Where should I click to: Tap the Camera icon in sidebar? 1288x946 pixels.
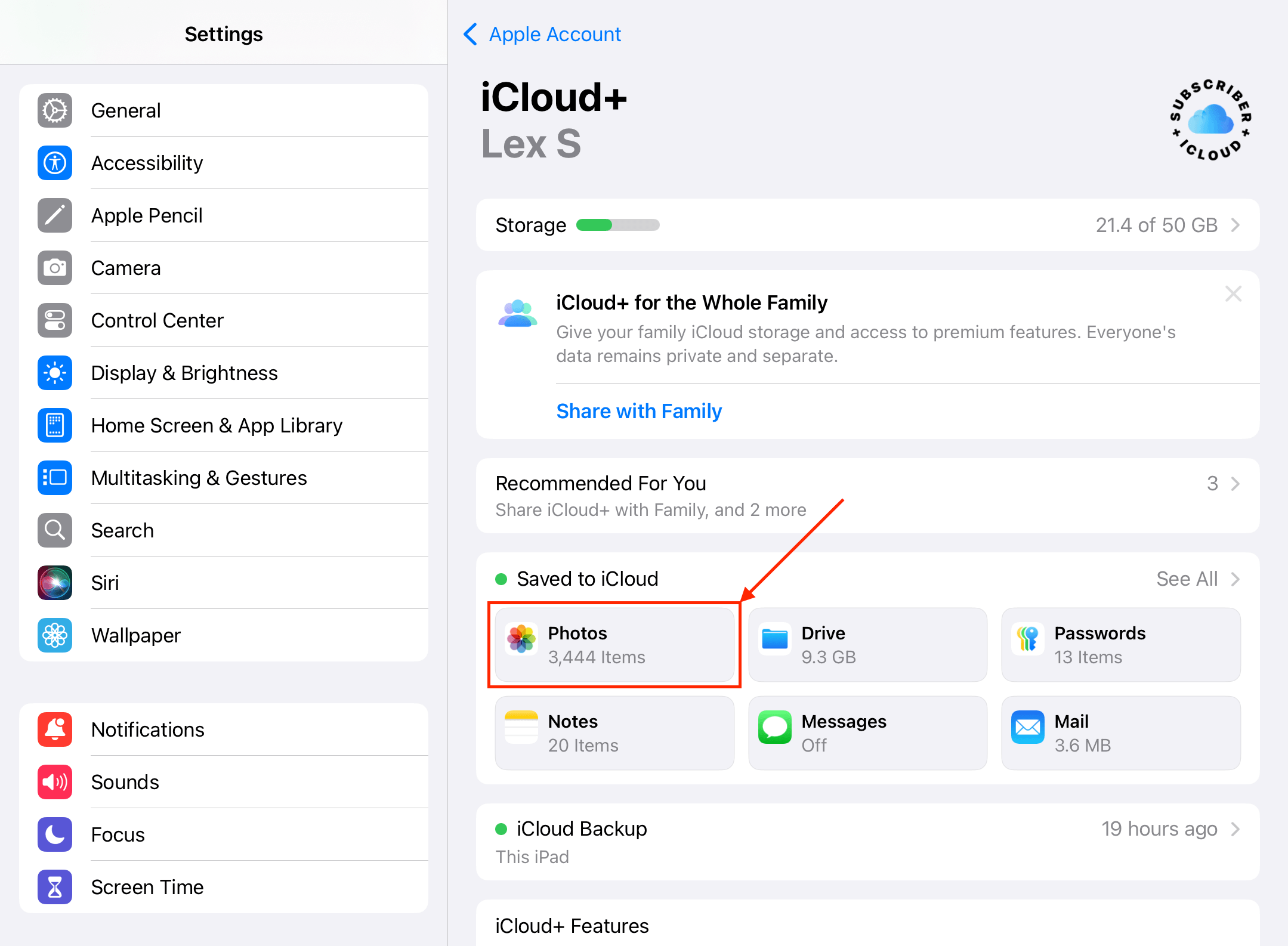[x=55, y=268]
